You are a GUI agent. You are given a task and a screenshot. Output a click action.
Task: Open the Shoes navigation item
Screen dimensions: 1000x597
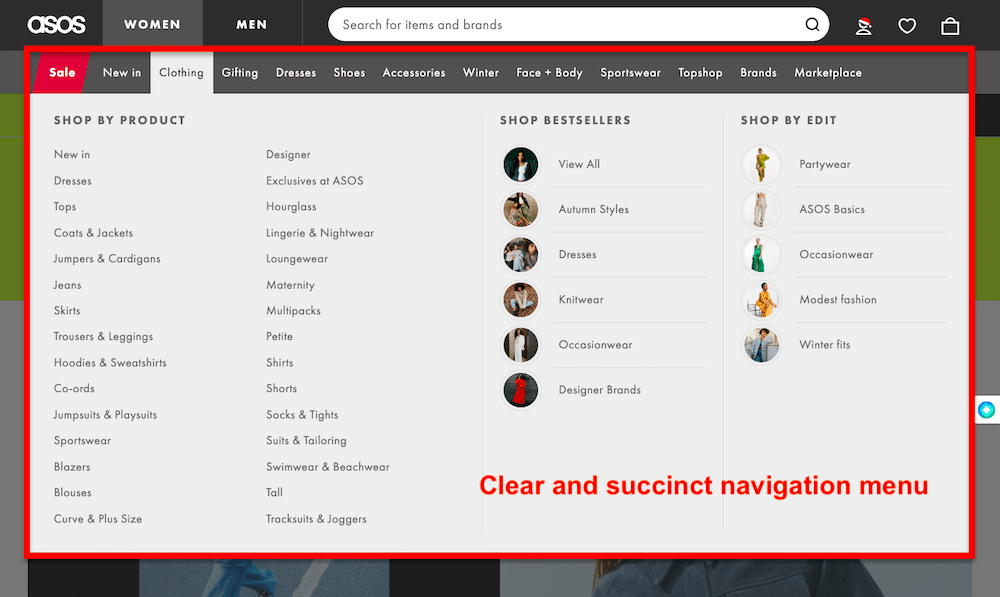click(349, 73)
